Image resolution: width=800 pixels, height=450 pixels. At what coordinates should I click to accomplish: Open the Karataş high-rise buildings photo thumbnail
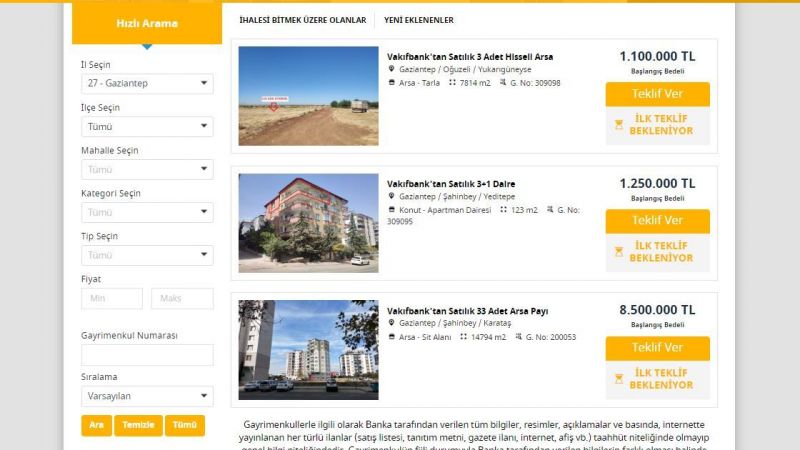tap(308, 349)
